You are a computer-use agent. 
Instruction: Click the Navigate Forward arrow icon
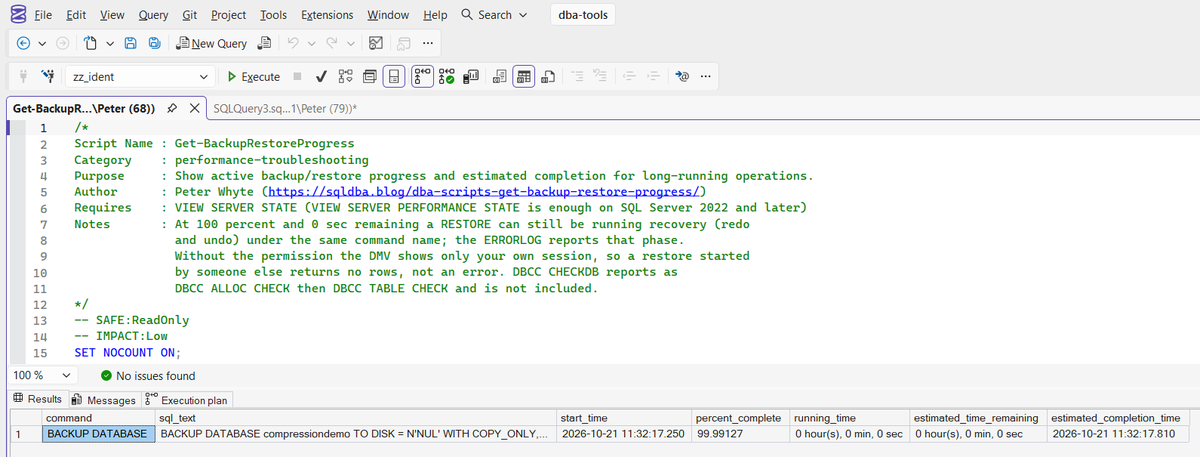(62, 43)
